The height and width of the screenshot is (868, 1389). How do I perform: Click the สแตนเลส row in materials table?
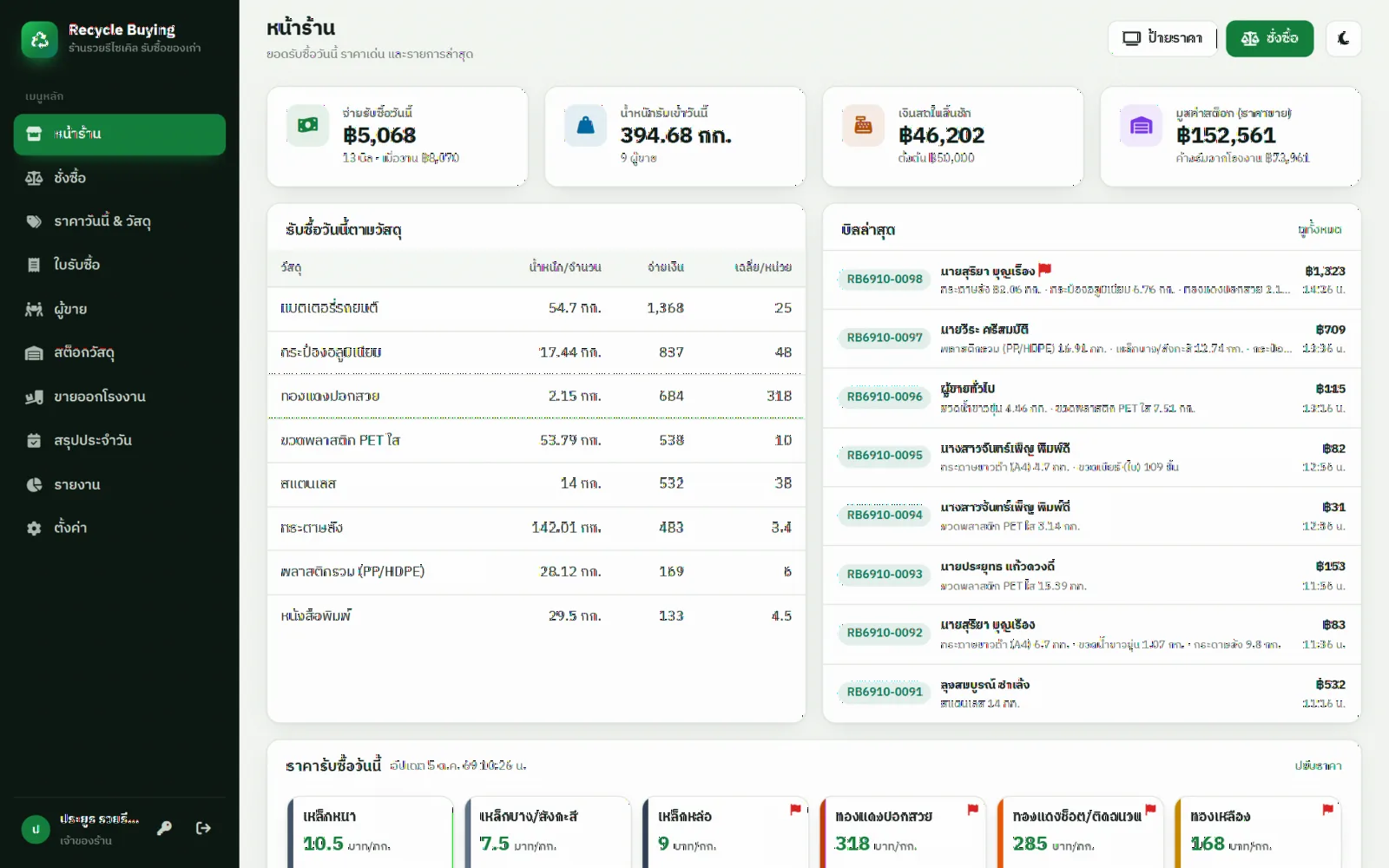(x=536, y=483)
